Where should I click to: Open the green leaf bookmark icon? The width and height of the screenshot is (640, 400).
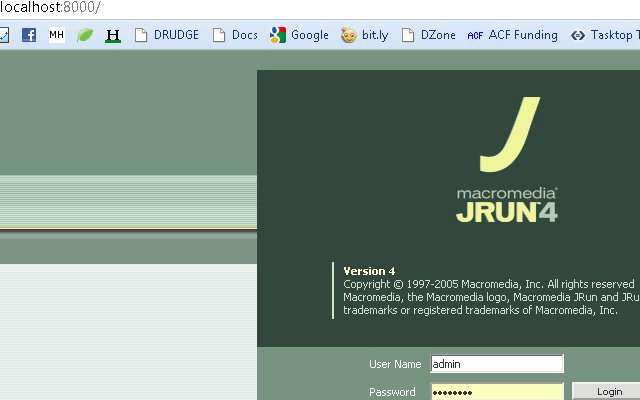coord(85,36)
